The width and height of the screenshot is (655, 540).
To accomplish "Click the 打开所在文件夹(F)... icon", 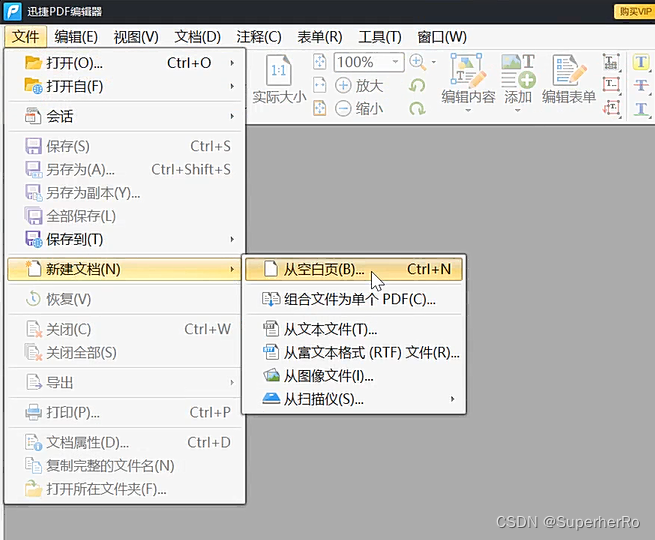I will point(33,489).
